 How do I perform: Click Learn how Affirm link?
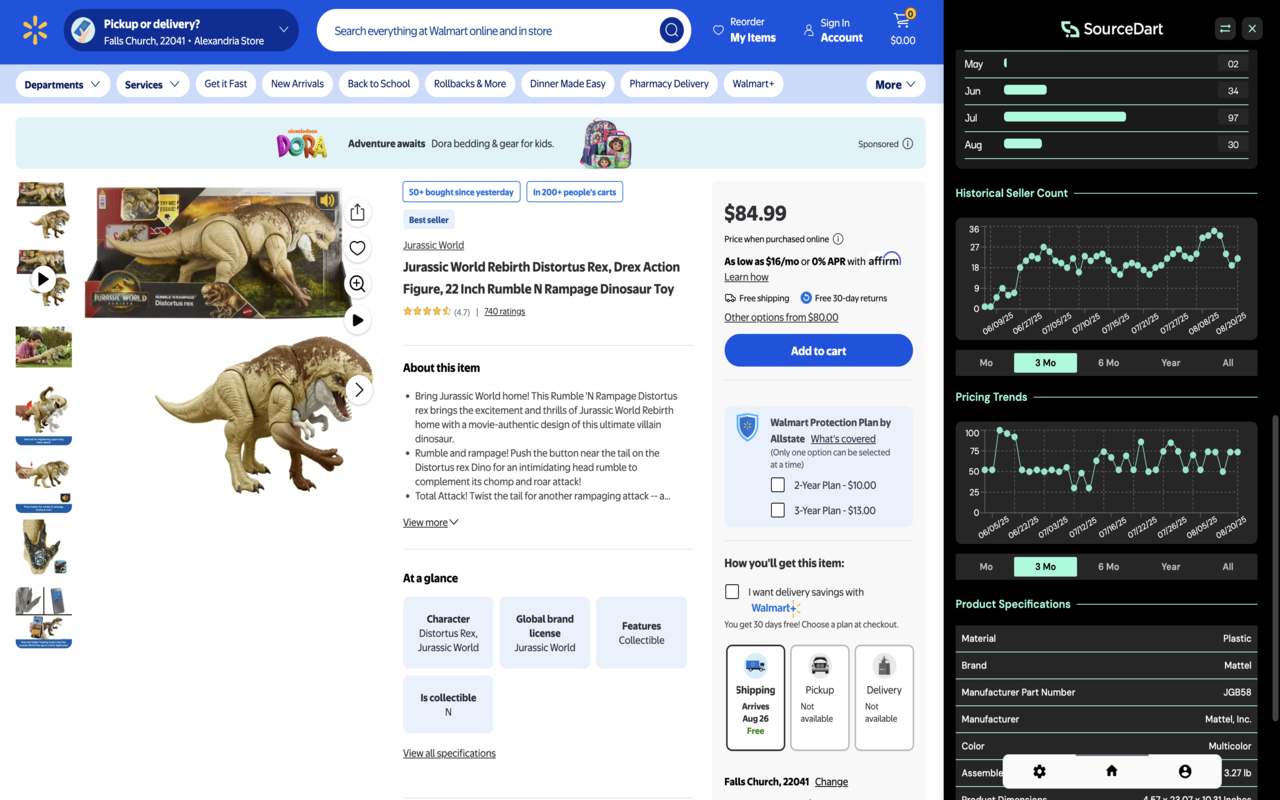(746, 277)
